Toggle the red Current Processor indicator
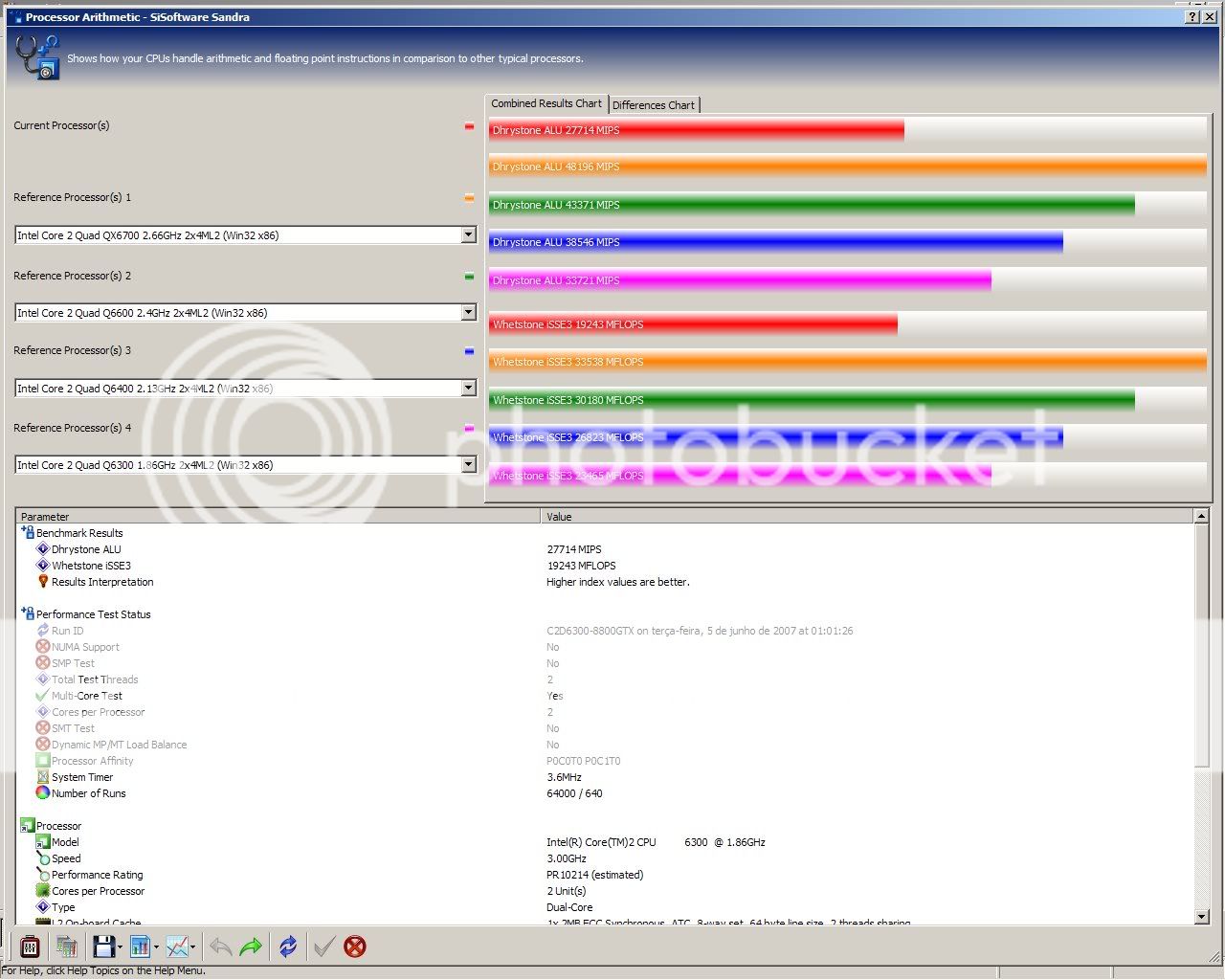1225x980 pixels. click(469, 126)
